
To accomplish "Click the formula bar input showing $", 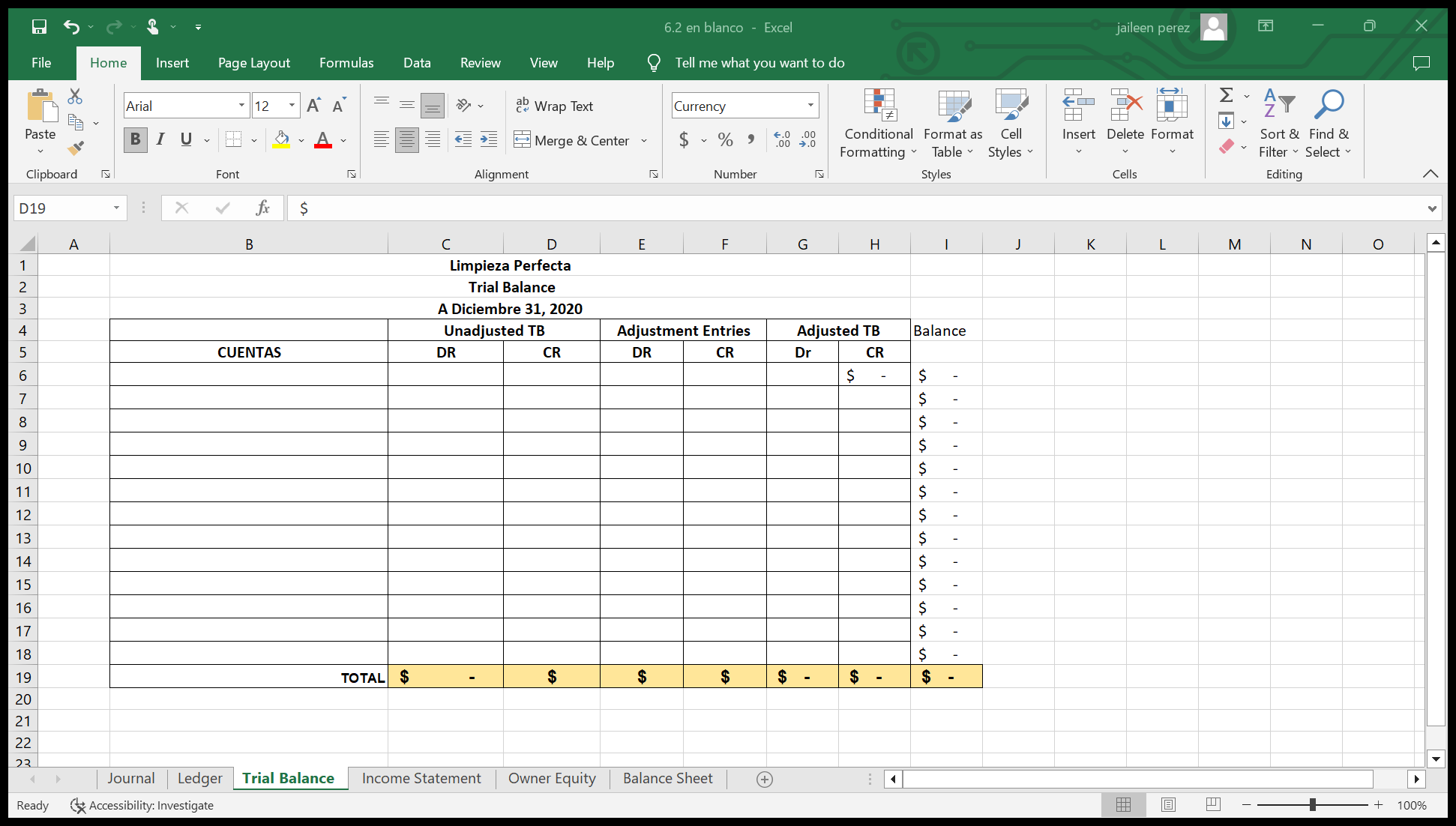I will coord(855,208).
